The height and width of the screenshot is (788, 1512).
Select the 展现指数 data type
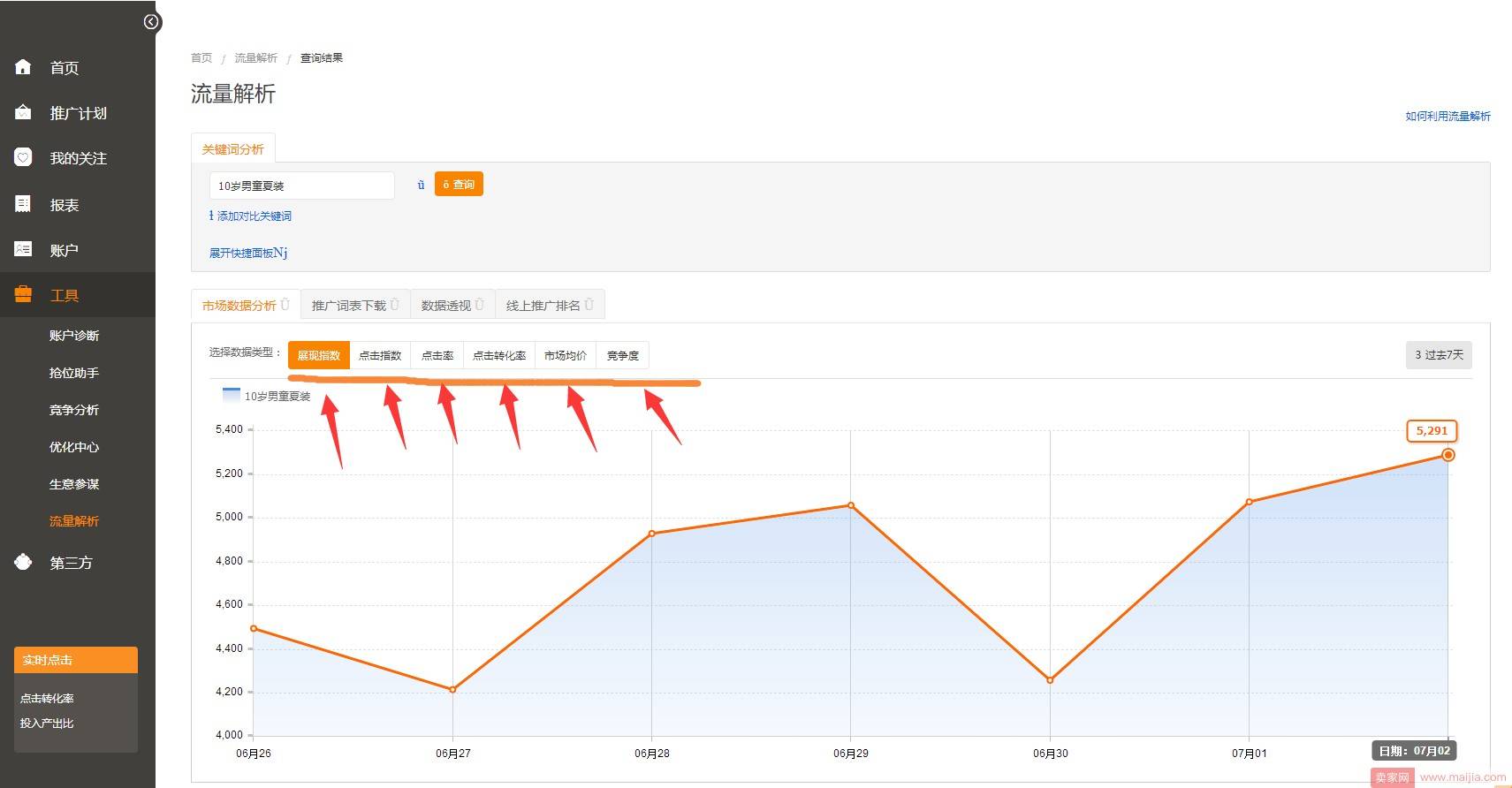click(x=319, y=355)
